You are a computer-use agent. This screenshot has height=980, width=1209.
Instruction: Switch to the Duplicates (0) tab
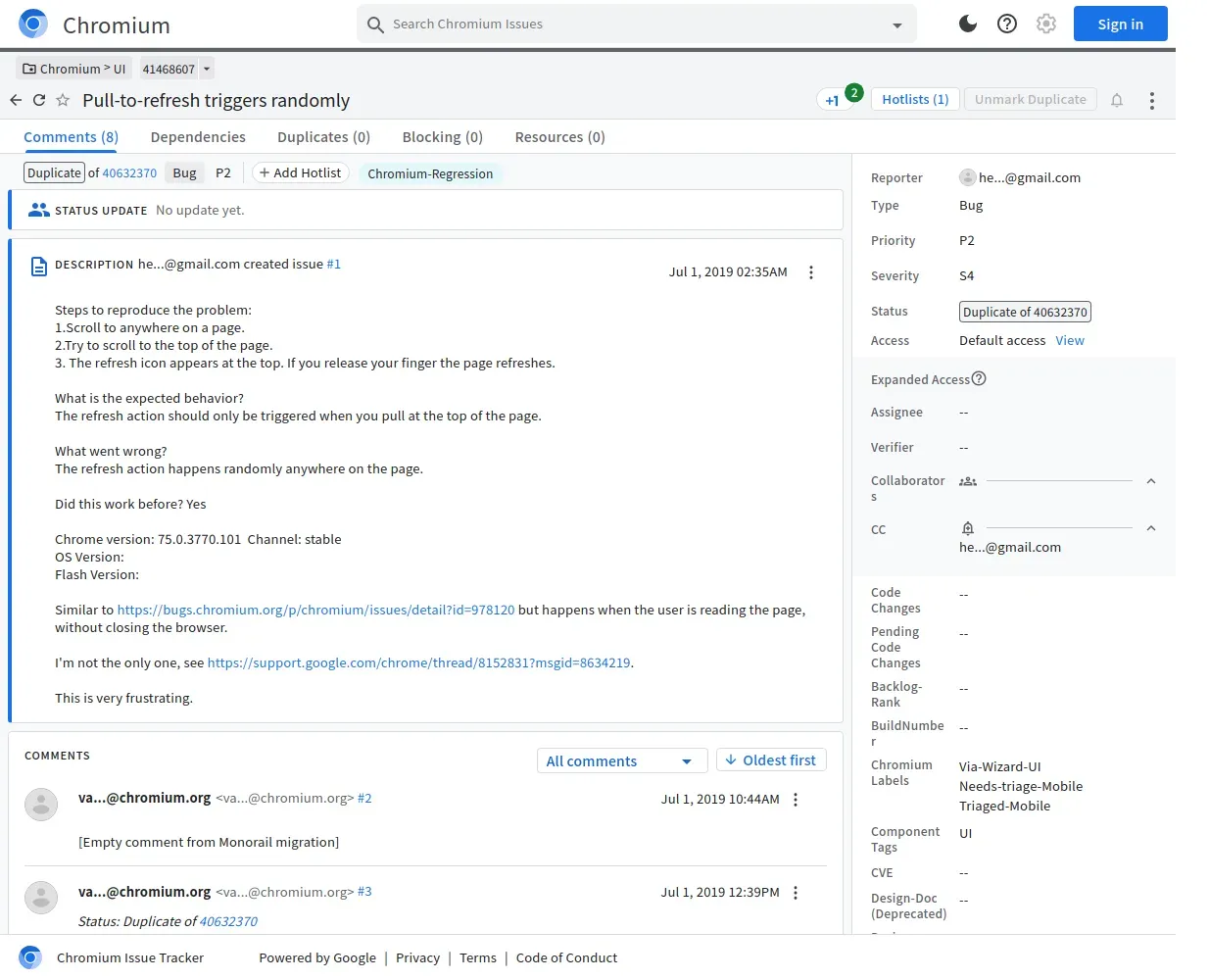323,137
